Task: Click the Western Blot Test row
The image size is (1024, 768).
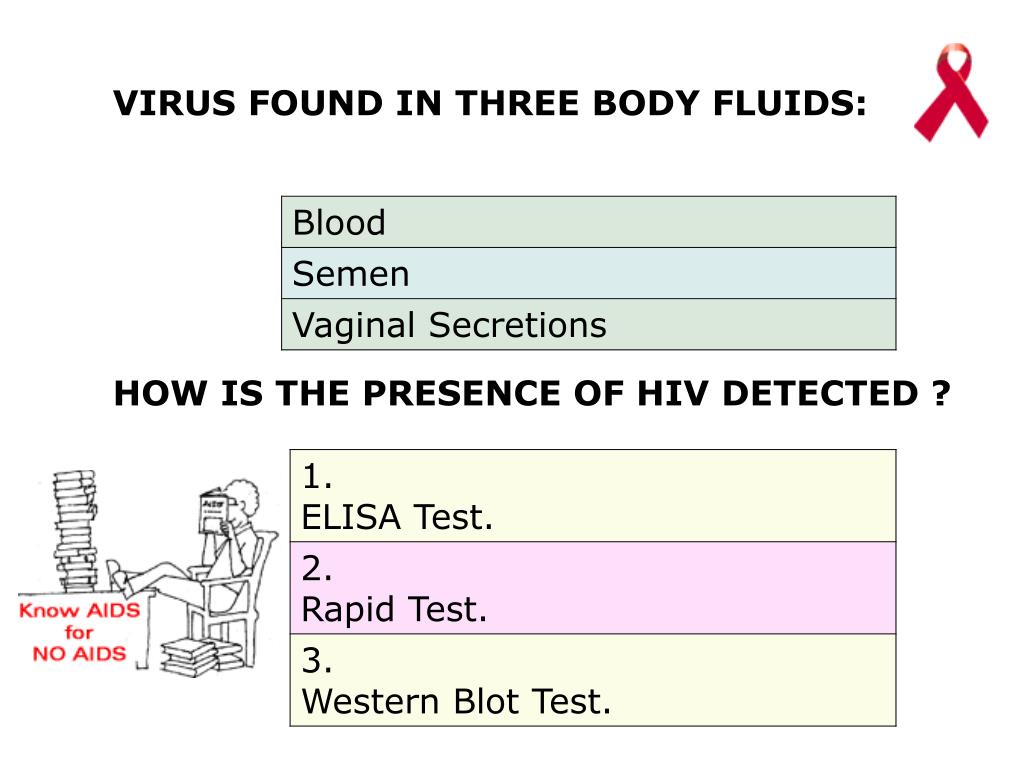Action: pos(593,680)
